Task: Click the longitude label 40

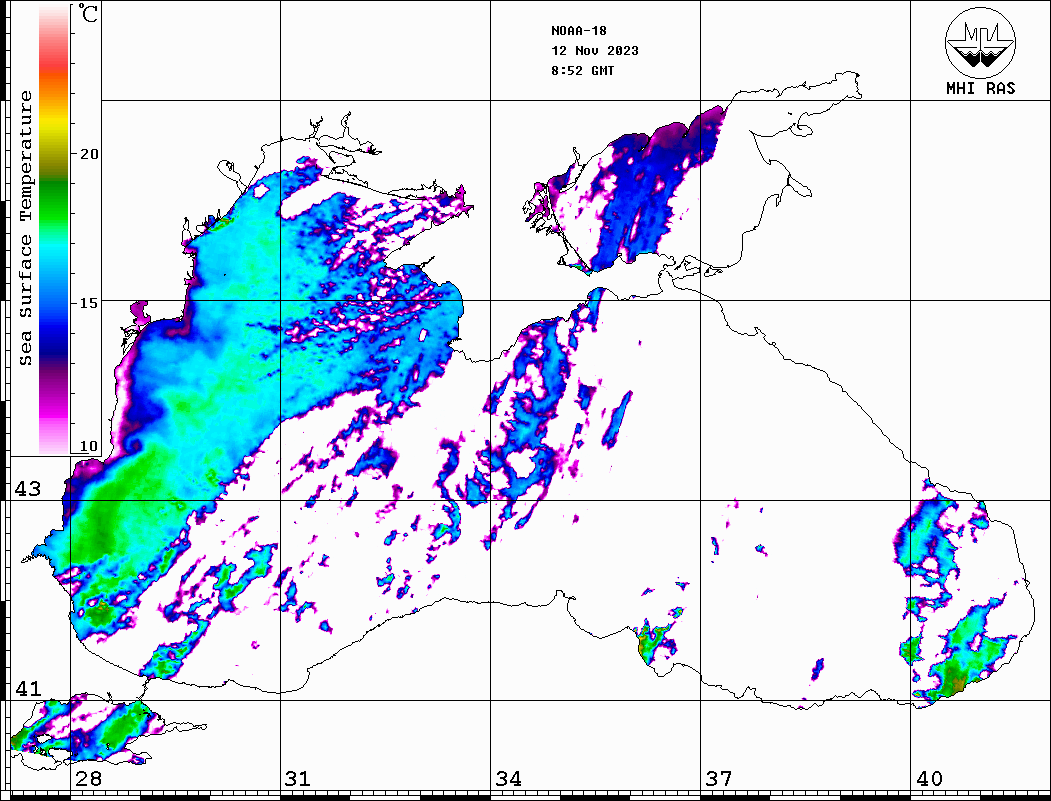Action: pos(929,779)
